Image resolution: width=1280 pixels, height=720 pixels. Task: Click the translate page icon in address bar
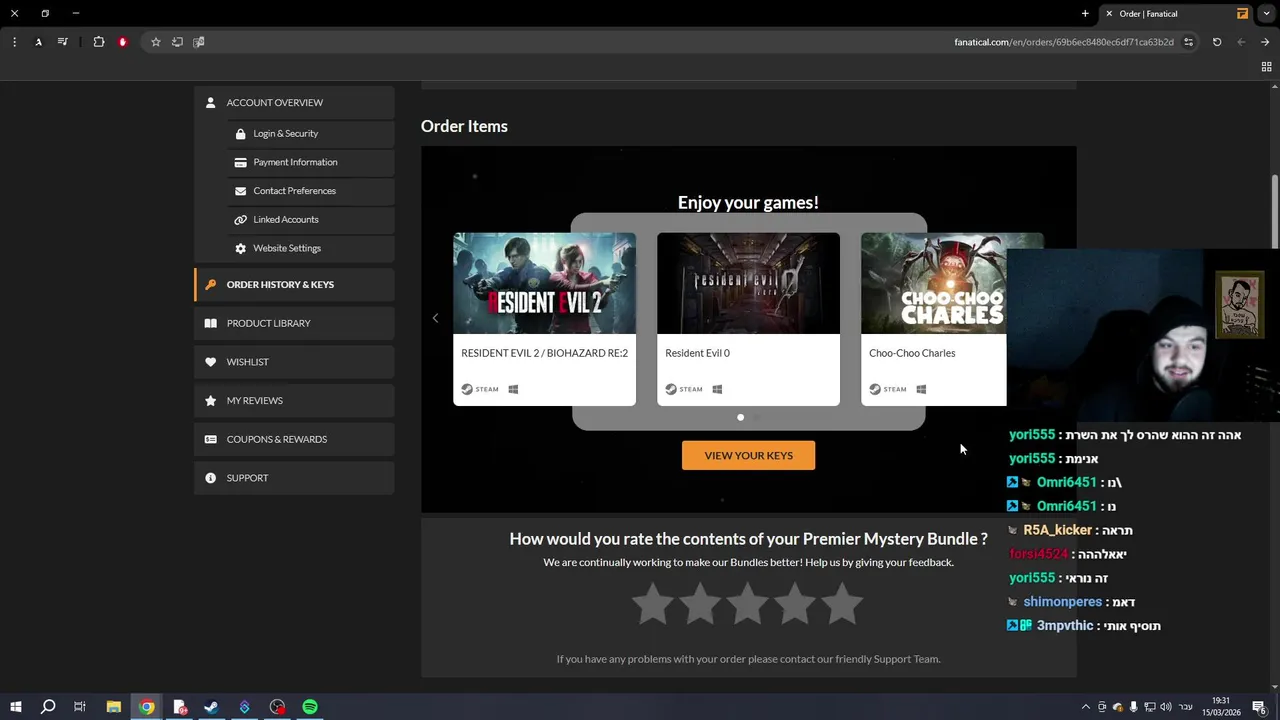coord(199,42)
